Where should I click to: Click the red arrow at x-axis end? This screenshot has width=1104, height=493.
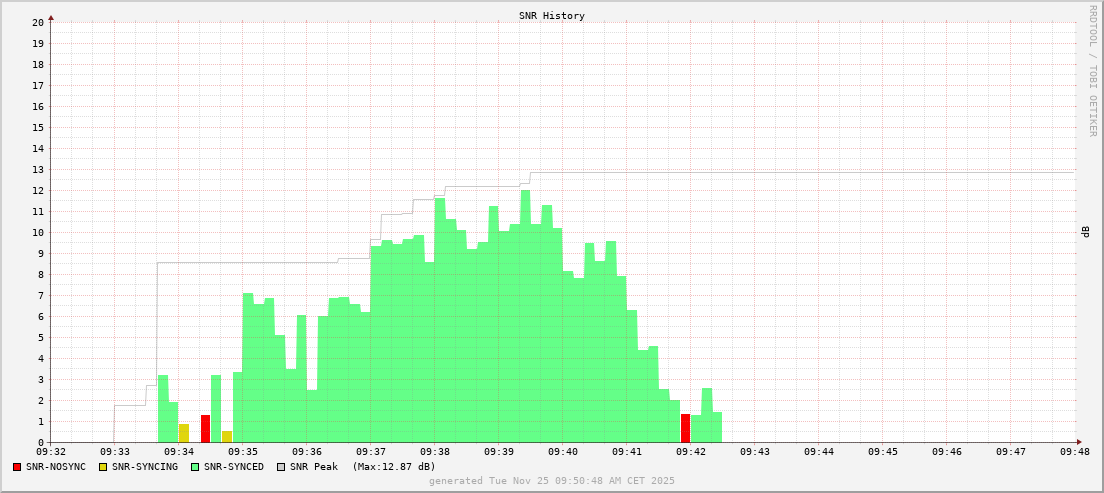(1079, 442)
